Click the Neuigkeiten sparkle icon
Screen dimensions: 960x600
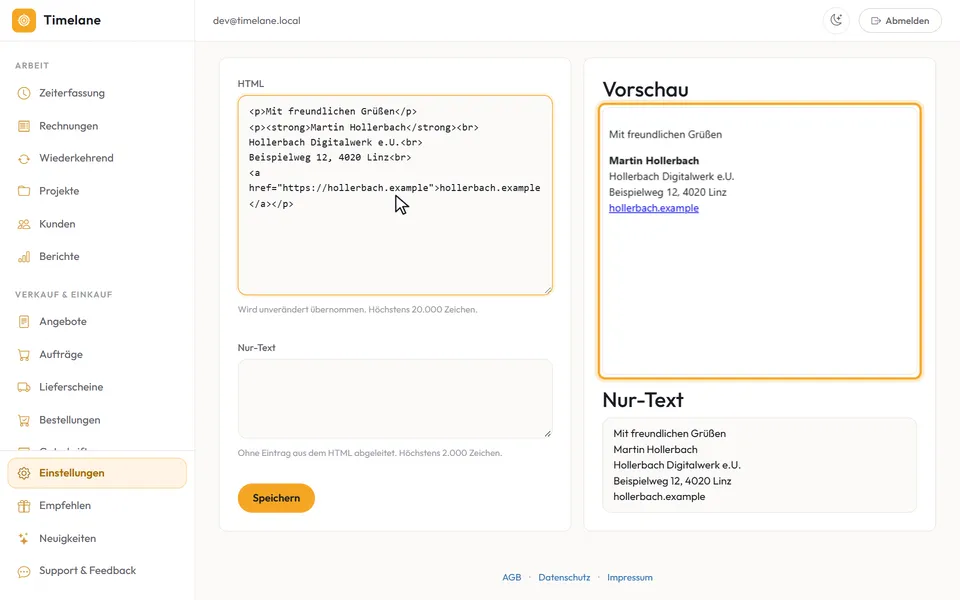24,539
